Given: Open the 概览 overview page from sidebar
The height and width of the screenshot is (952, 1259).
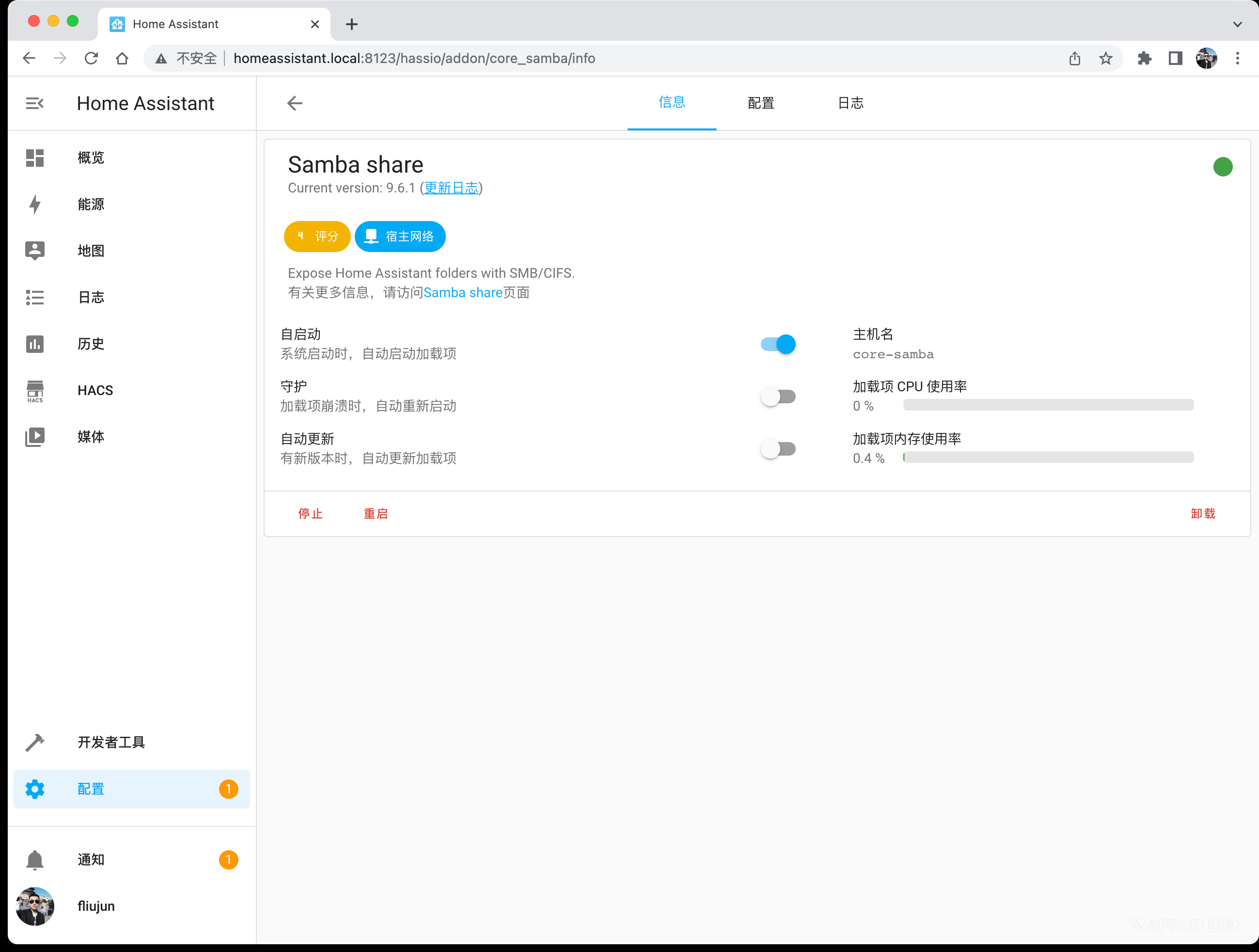Looking at the screenshot, I should click(34, 158).
